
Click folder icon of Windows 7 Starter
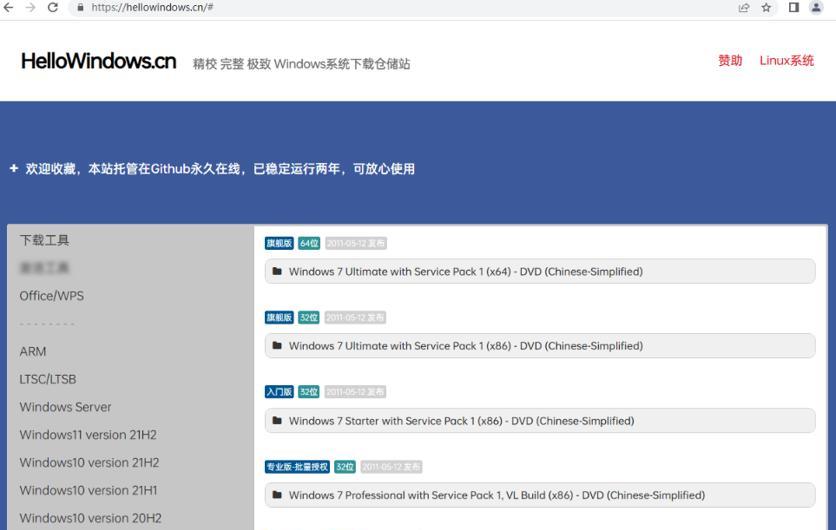277,420
